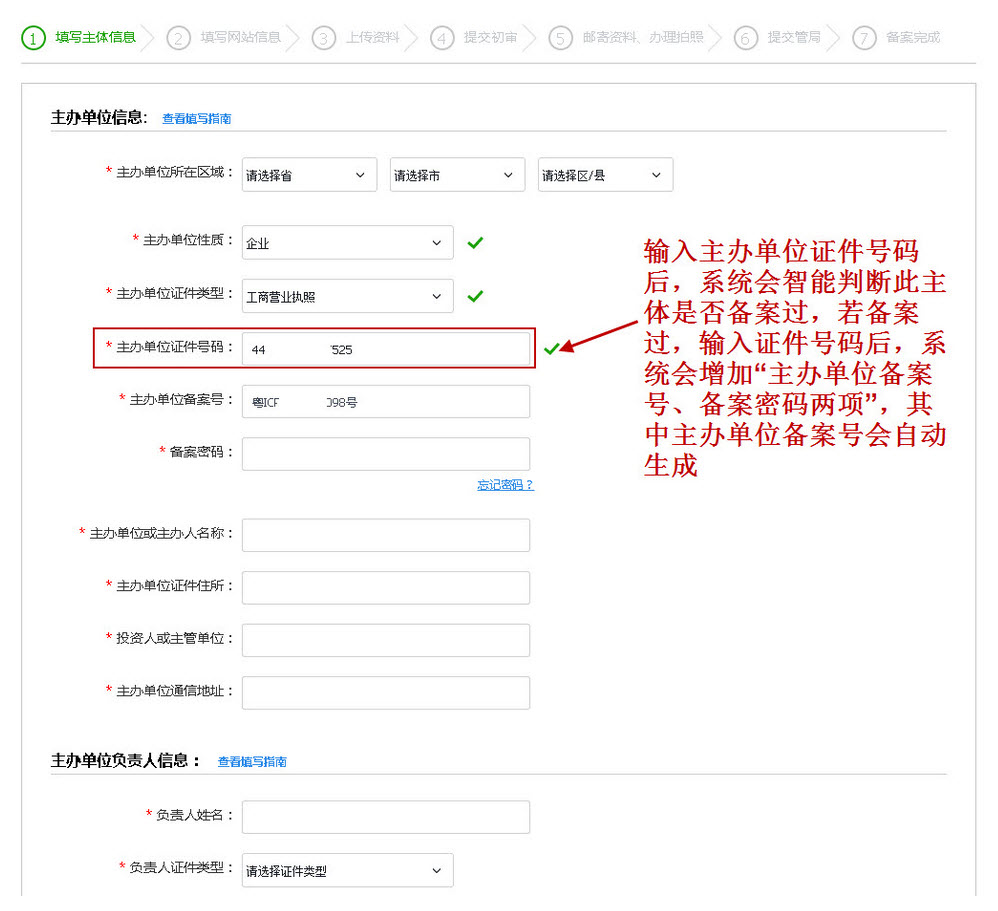Expand 工商营业执照 certificate type dropdown

tap(347, 297)
